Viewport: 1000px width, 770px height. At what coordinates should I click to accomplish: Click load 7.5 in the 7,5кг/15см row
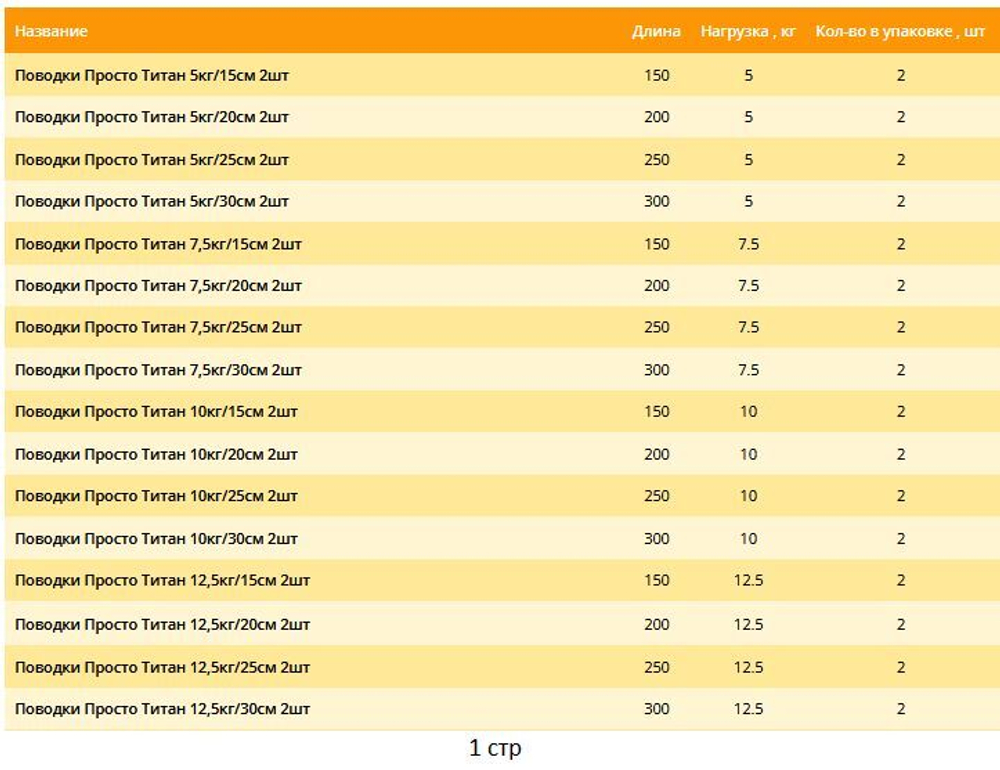point(749,244)
